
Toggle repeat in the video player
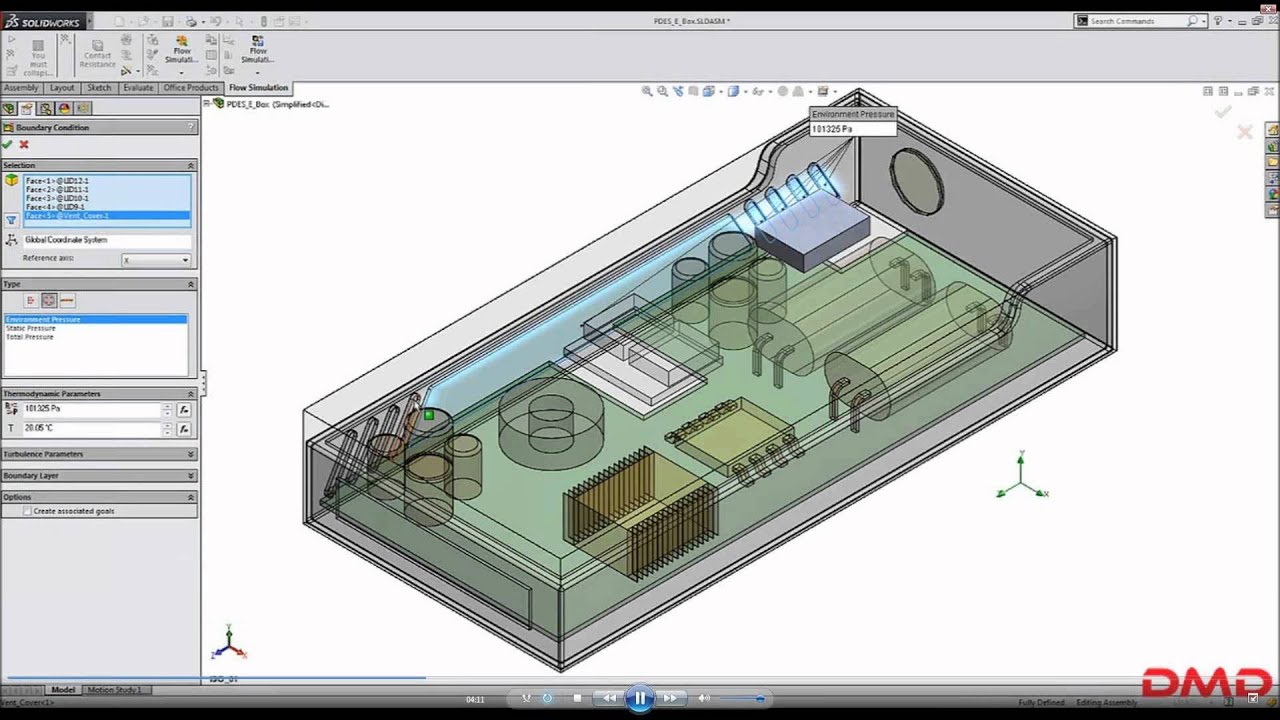tap(547, 698)
